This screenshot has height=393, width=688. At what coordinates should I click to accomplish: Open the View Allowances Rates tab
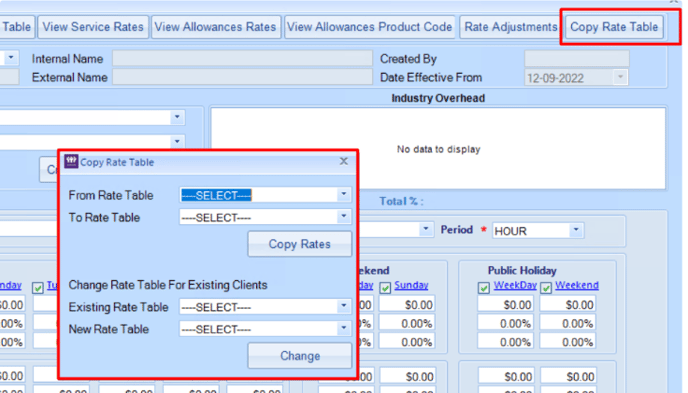tap(215, 27)
